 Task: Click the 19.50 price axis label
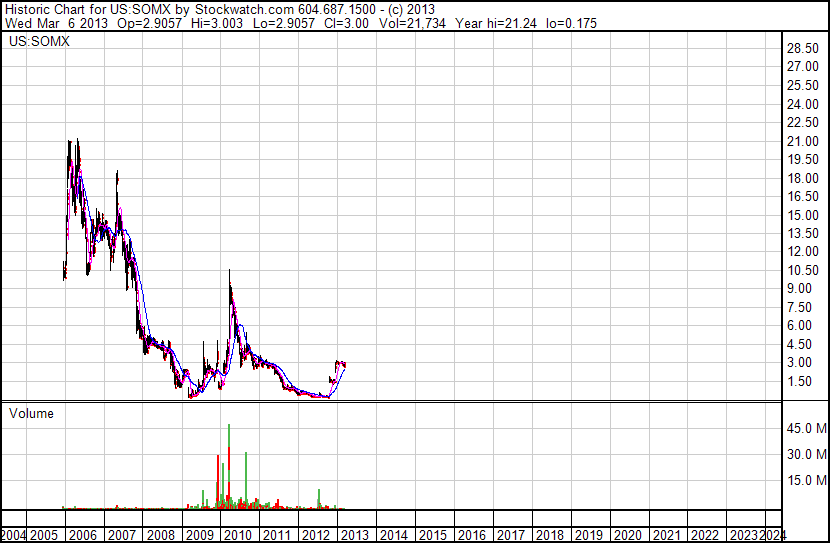[x=803, y=159]
